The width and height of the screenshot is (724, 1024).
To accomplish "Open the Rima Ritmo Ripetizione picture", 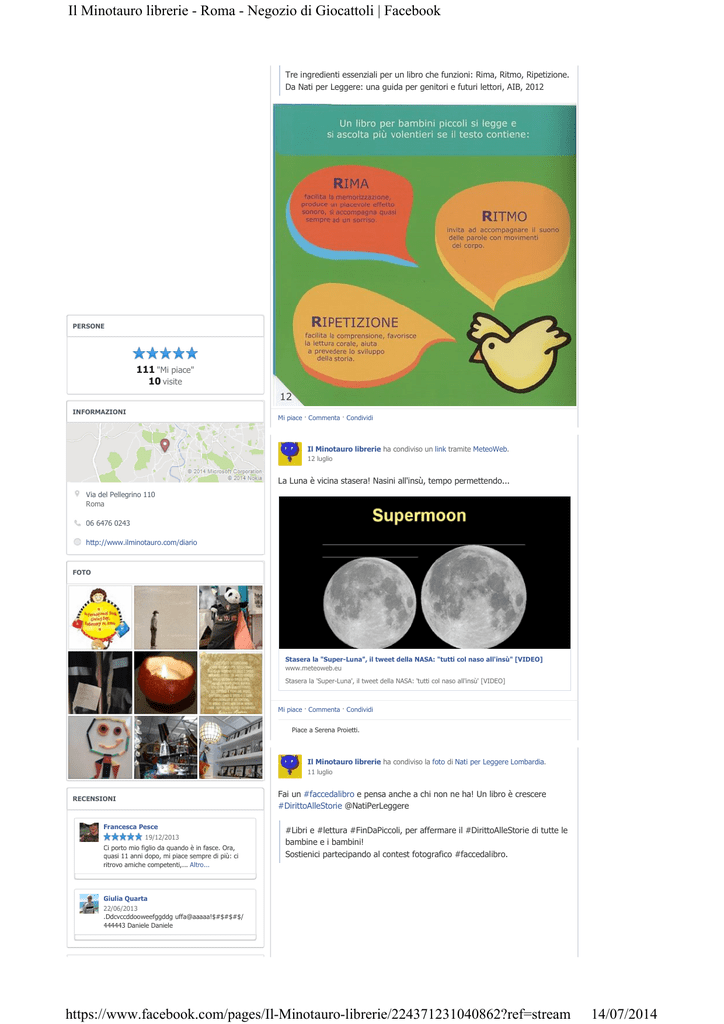I will click(424, 255).
